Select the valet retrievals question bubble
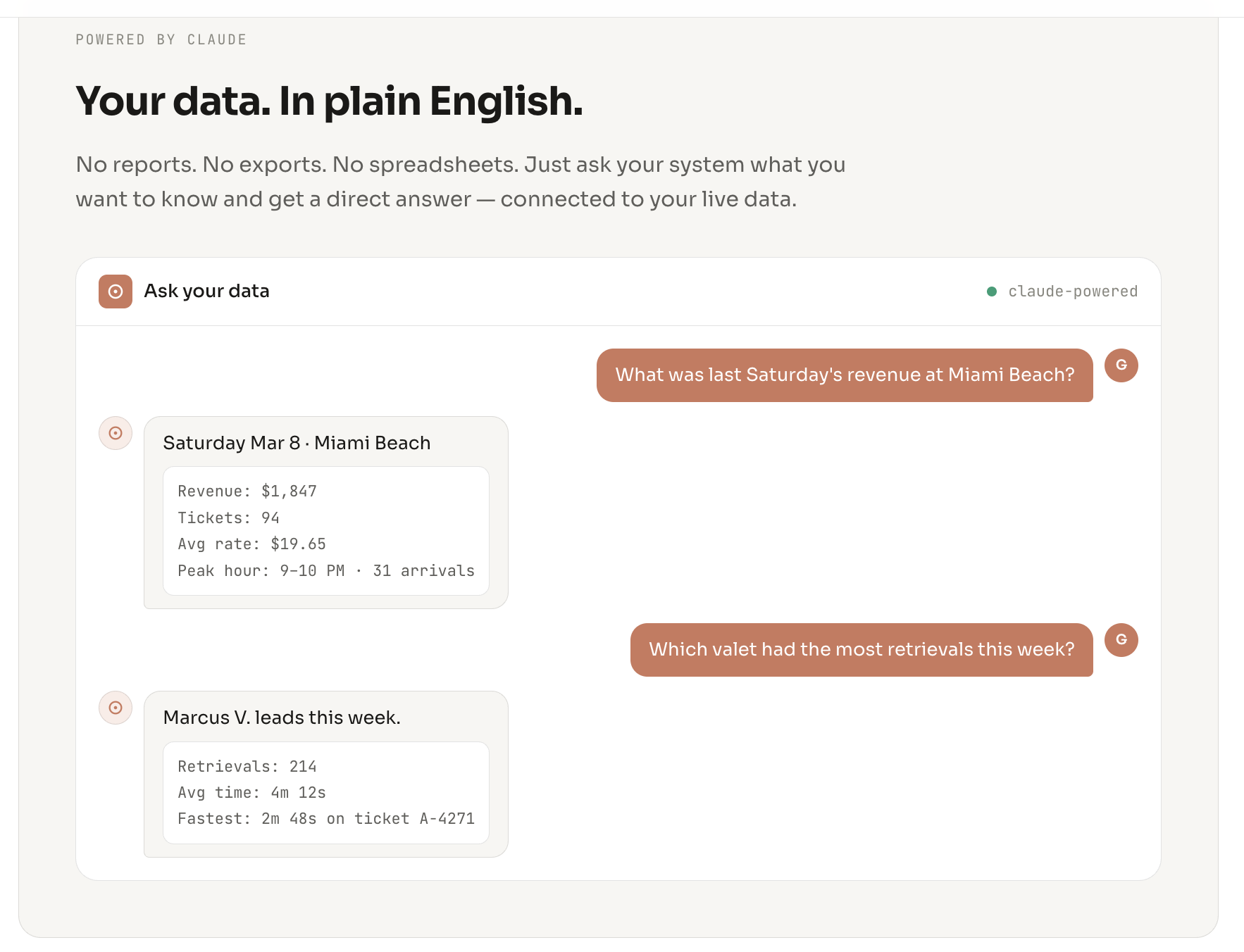This screenshot has height=952, width=1244. click(x=860, y=649)
